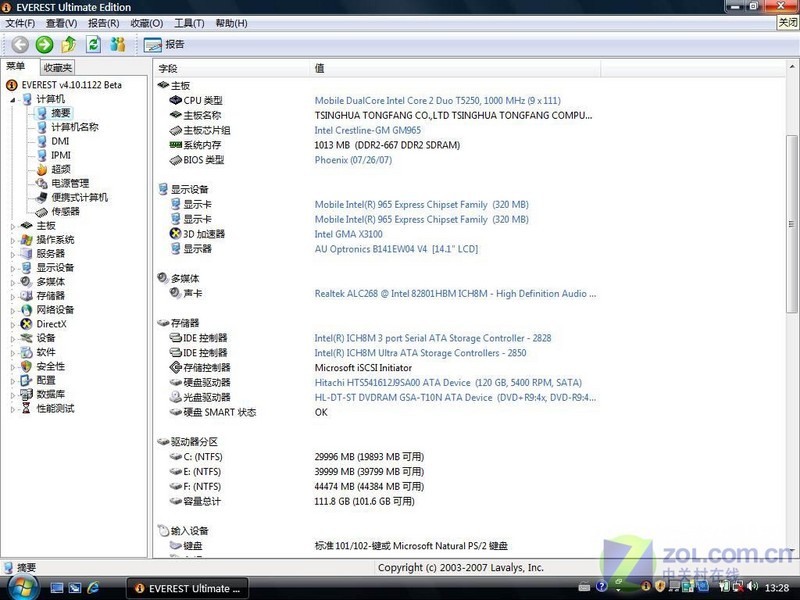800x600 pixels.
Task: Select IPMI in the tree
Action: coord(61,155)
